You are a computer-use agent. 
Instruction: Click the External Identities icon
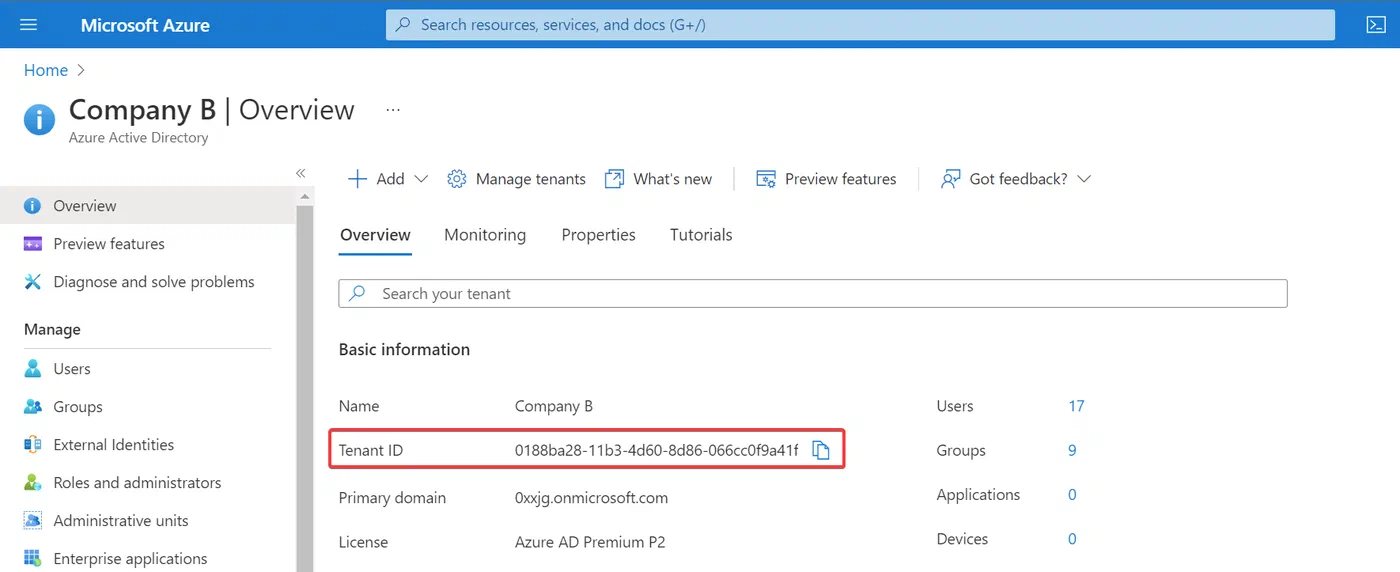[33, 444]
